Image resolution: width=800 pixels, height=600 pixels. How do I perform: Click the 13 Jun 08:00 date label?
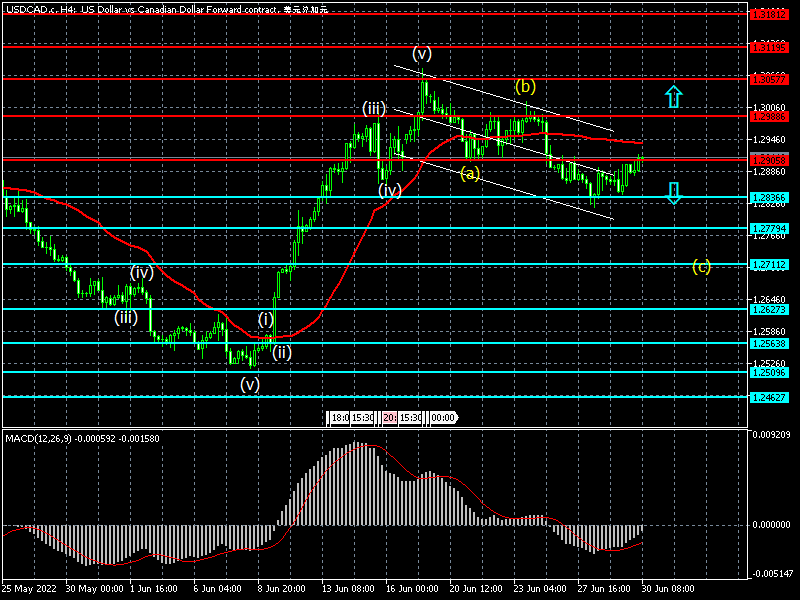[x=348, y=589]
